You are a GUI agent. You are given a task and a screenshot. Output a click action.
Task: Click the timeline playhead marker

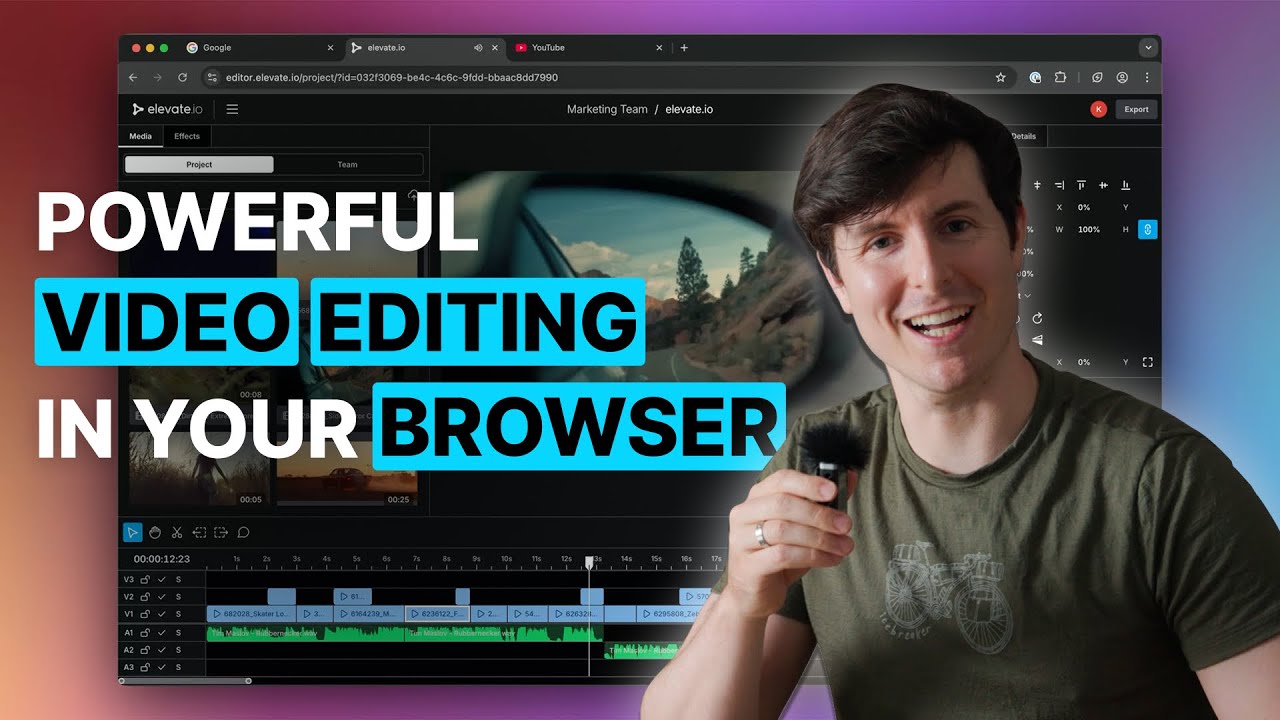tap(589, 562)
